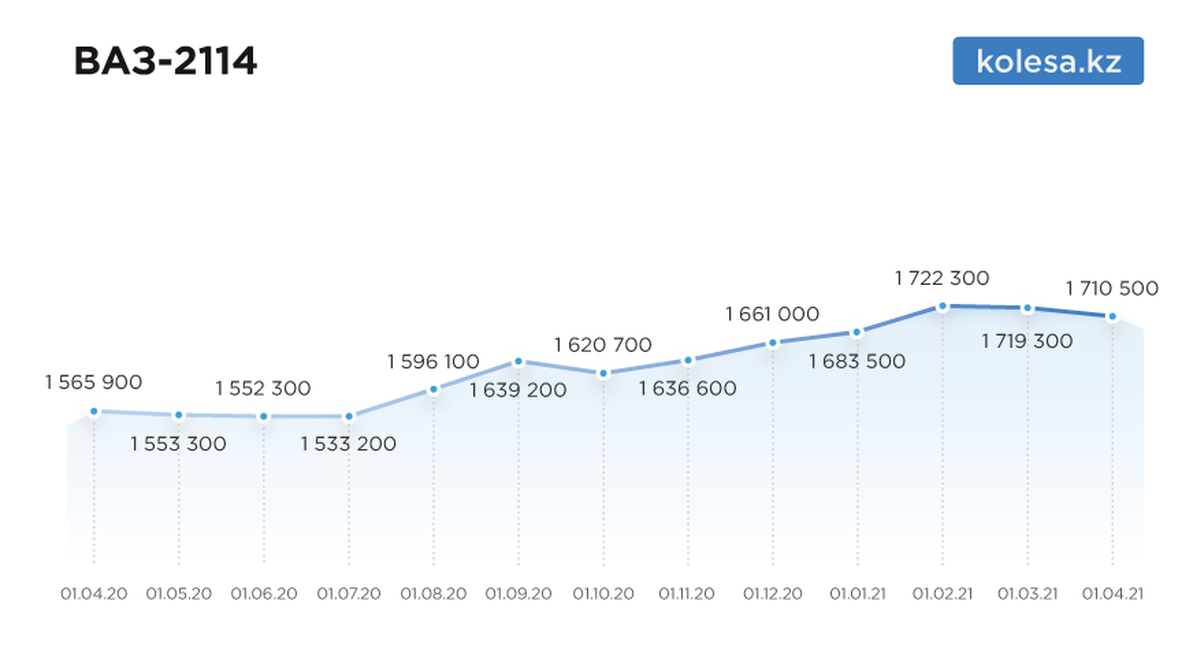1193x671 pixels.
Task: Select the peak point at 01.02.21
Action: click(x=942, y=306)
